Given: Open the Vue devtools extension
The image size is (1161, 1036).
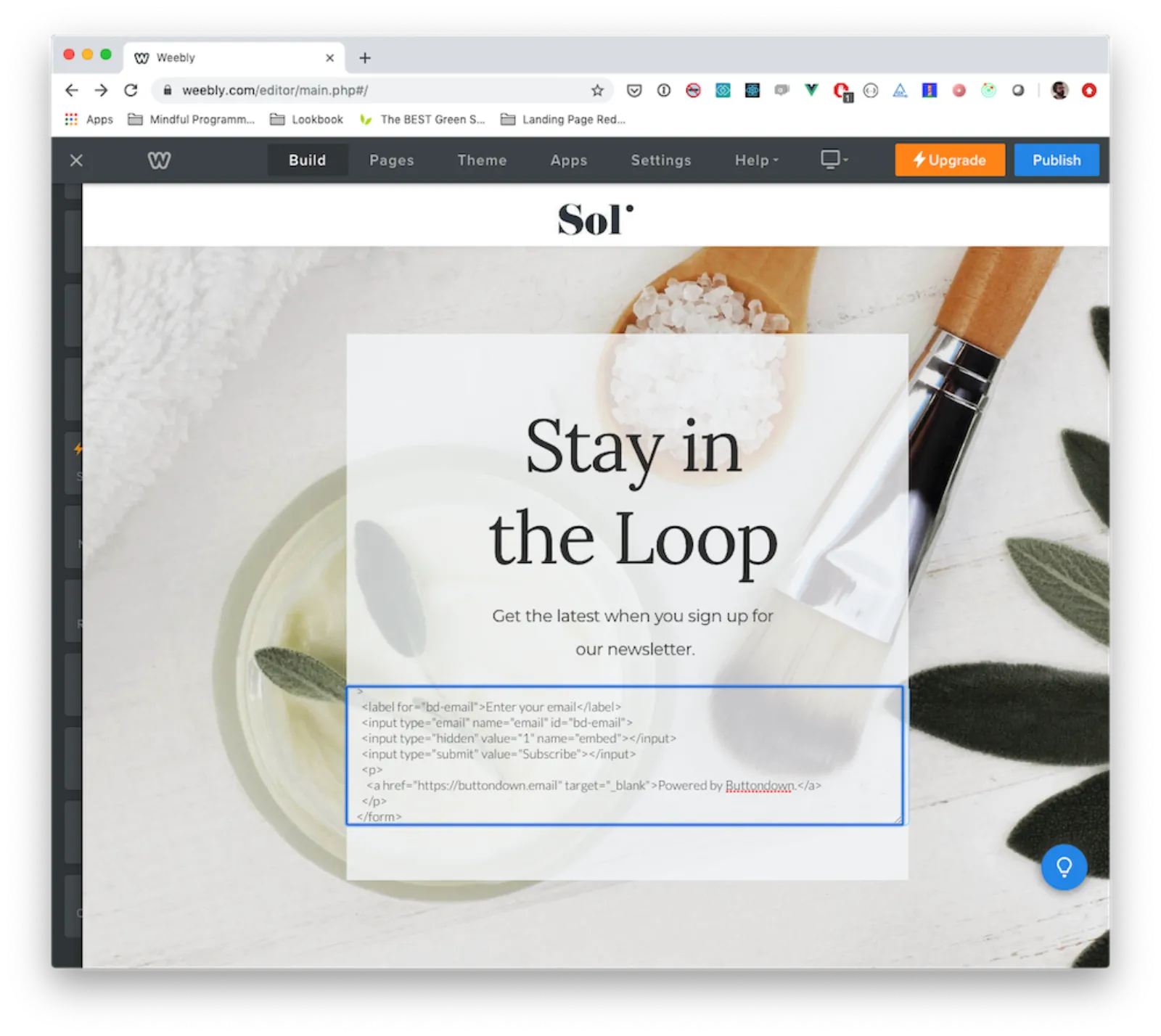Looking at the screenshot, I should (x=811, y=90).
